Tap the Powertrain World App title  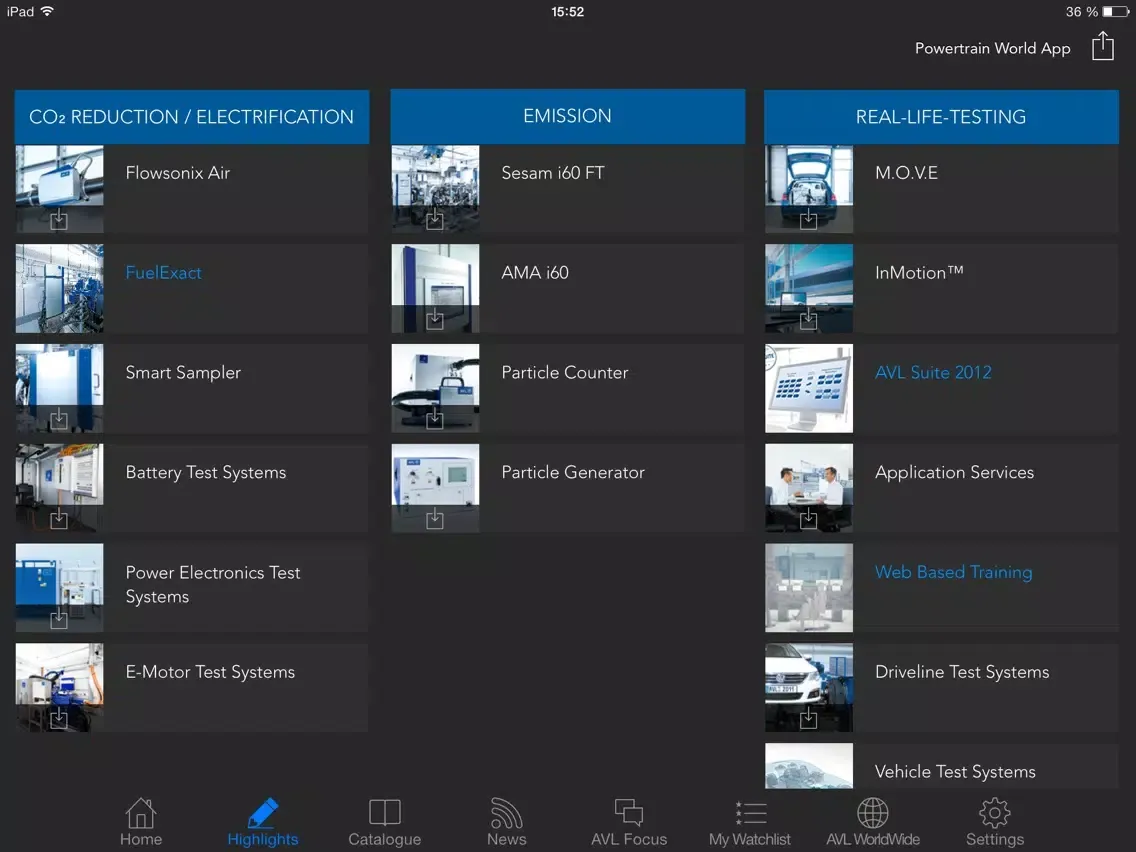coord(993,48)
